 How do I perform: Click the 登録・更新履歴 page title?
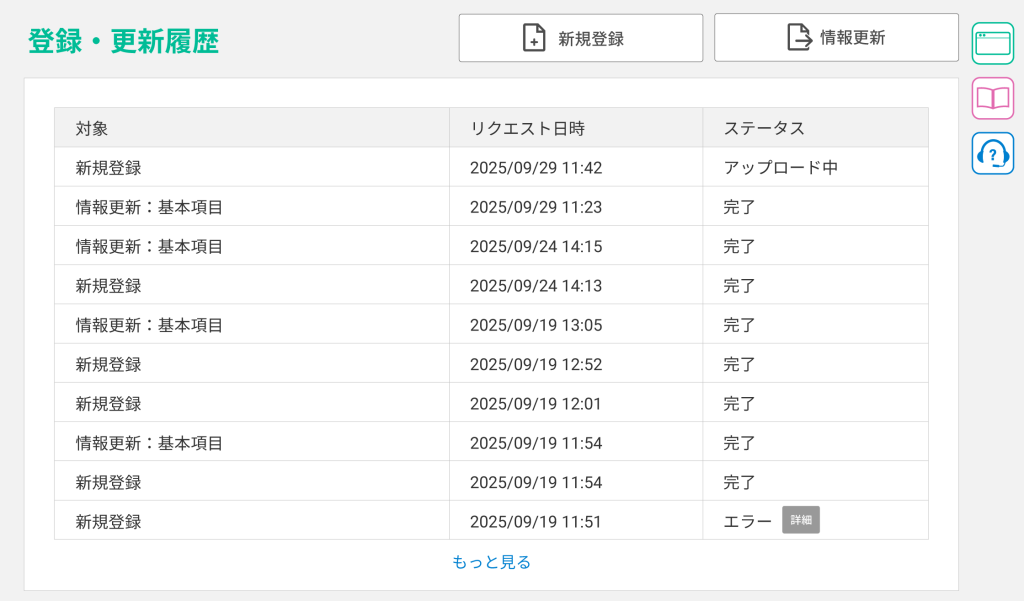pyautogui.click(x=123, y=41)
